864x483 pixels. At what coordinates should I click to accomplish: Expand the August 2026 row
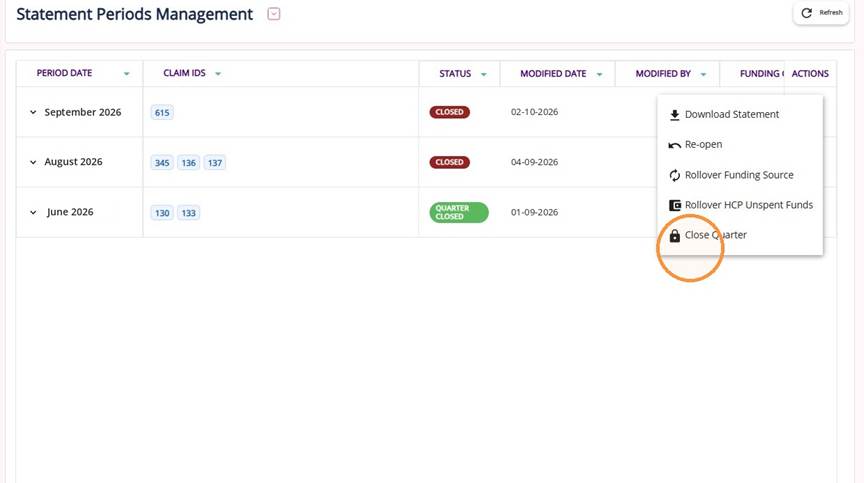[33, 162]
